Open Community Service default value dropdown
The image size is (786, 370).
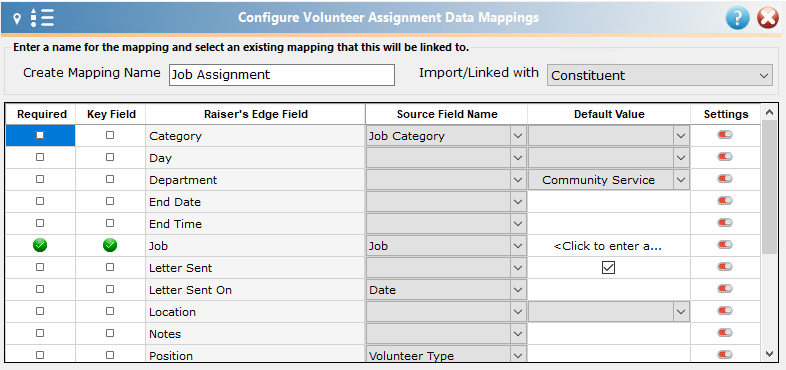(x=681, y=180)
